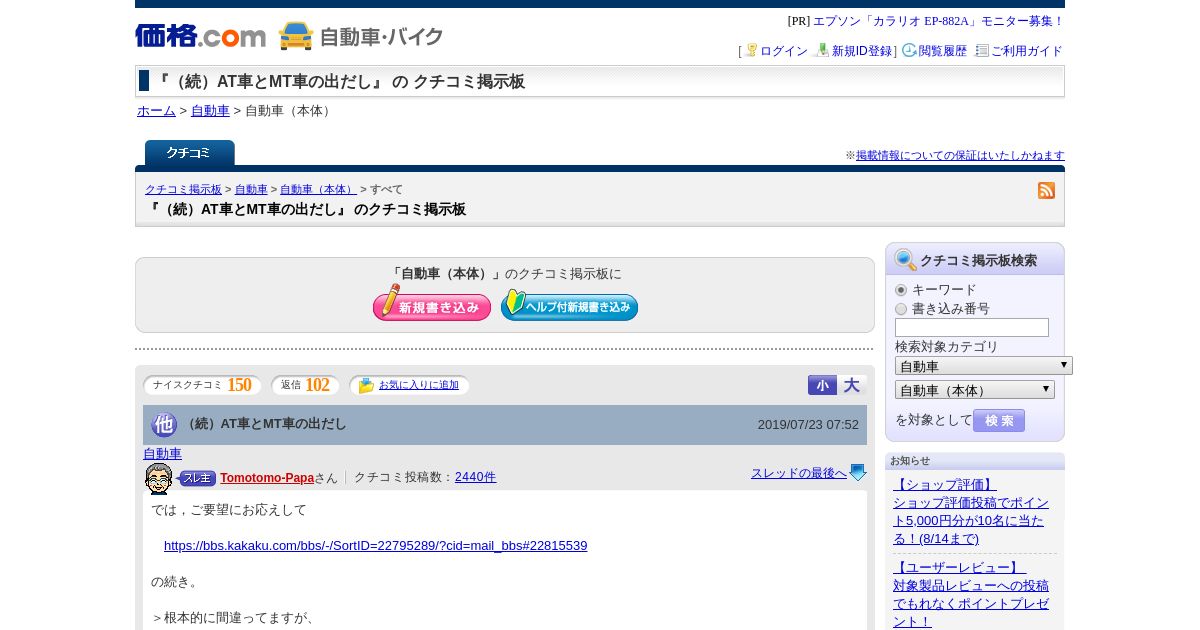Switch to the クチコミ tab
Image resolution: width=1200 pixels, height=630 pixels.
(x=189, y=153)
